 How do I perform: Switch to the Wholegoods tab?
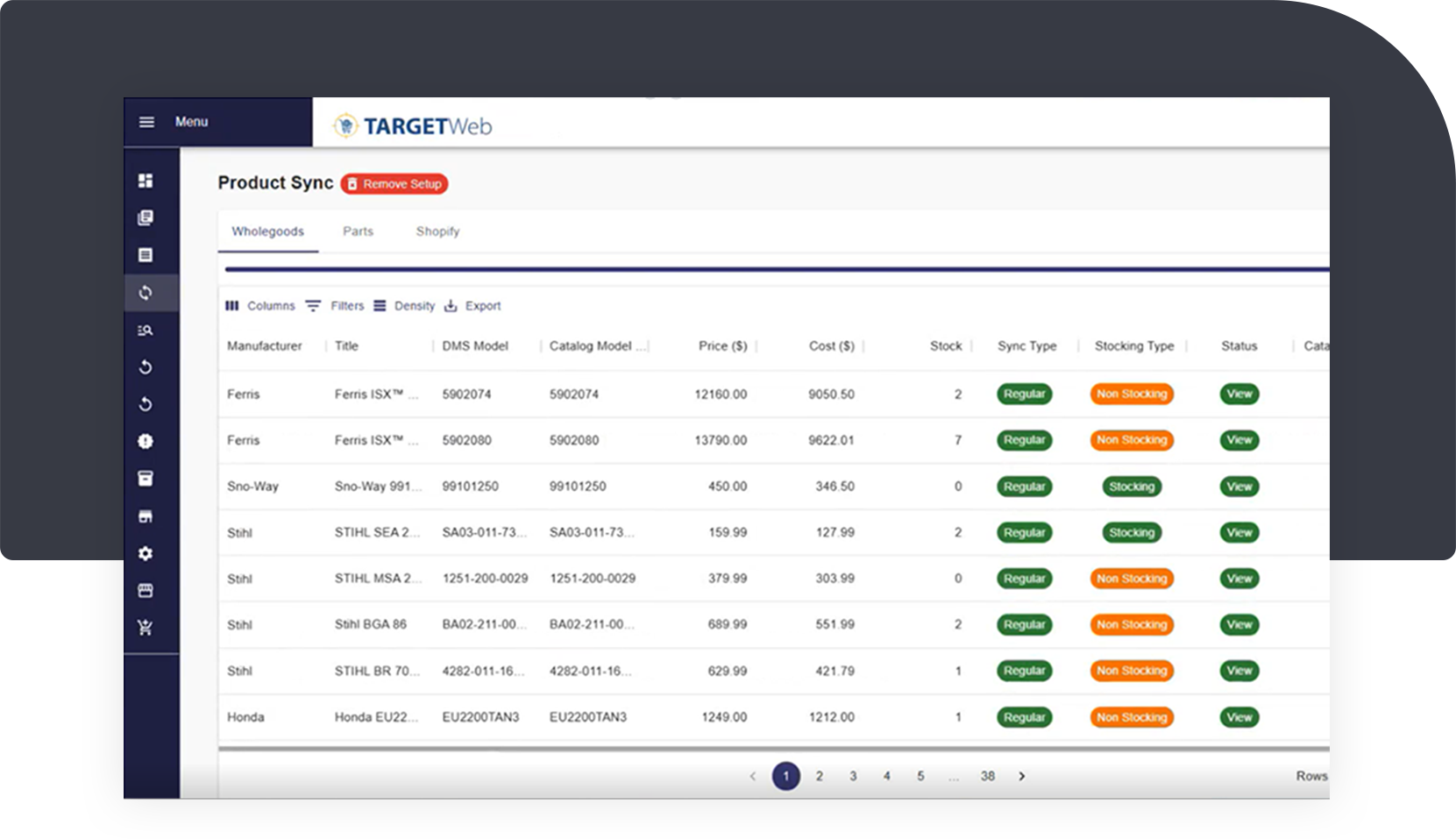pos(267,231)
